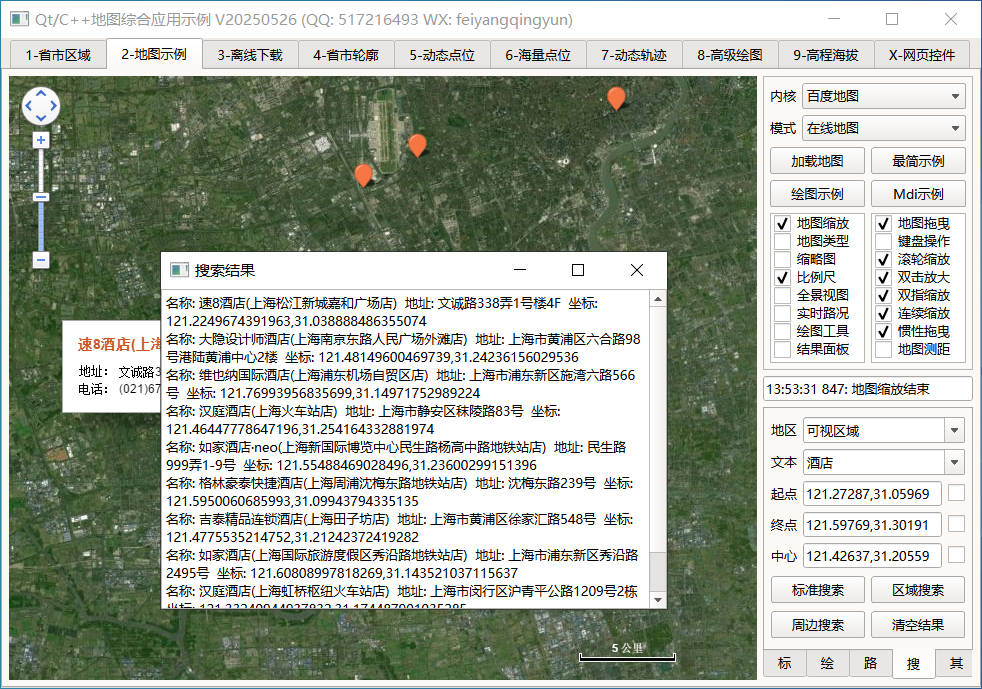Uncheck the 惯性拖曳 checkbox

tap(883, 331)
